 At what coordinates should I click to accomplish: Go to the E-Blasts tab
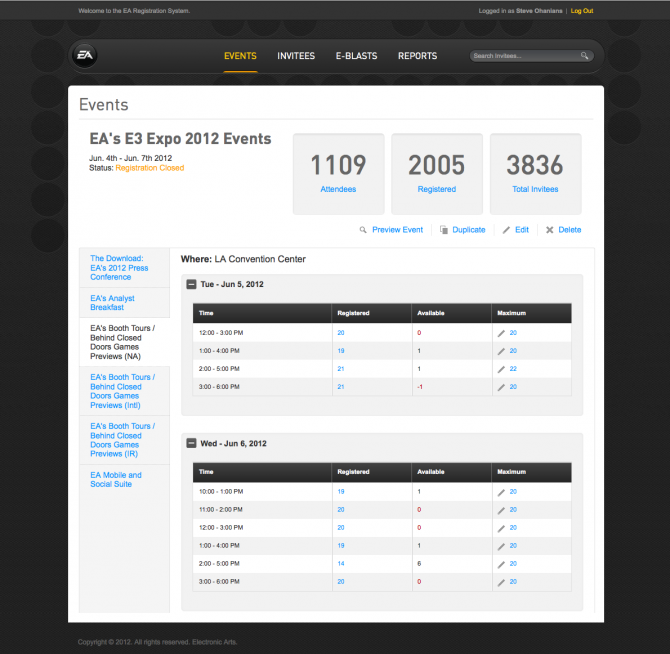(356, 56)
